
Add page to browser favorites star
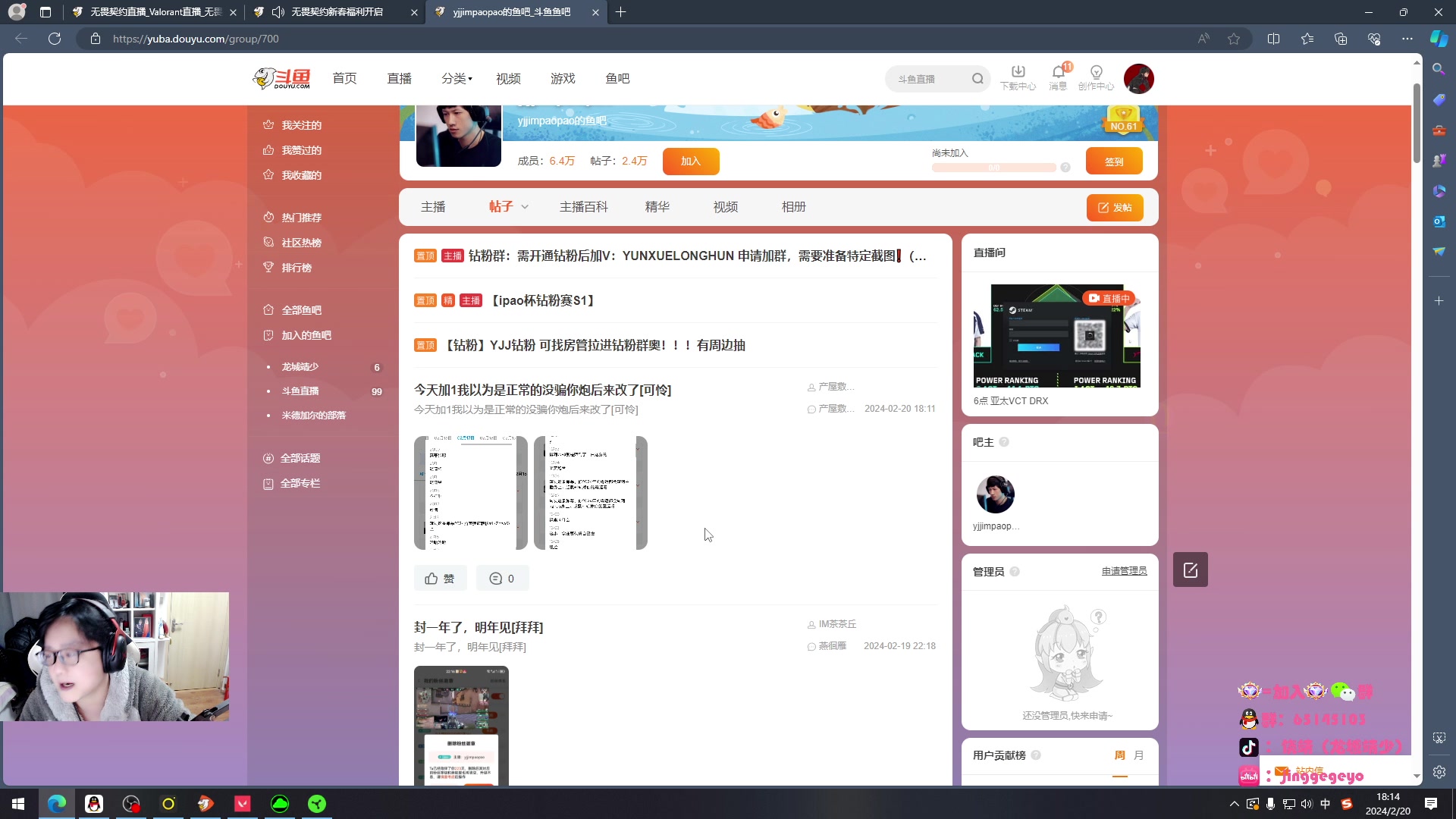coord(1234,39)
